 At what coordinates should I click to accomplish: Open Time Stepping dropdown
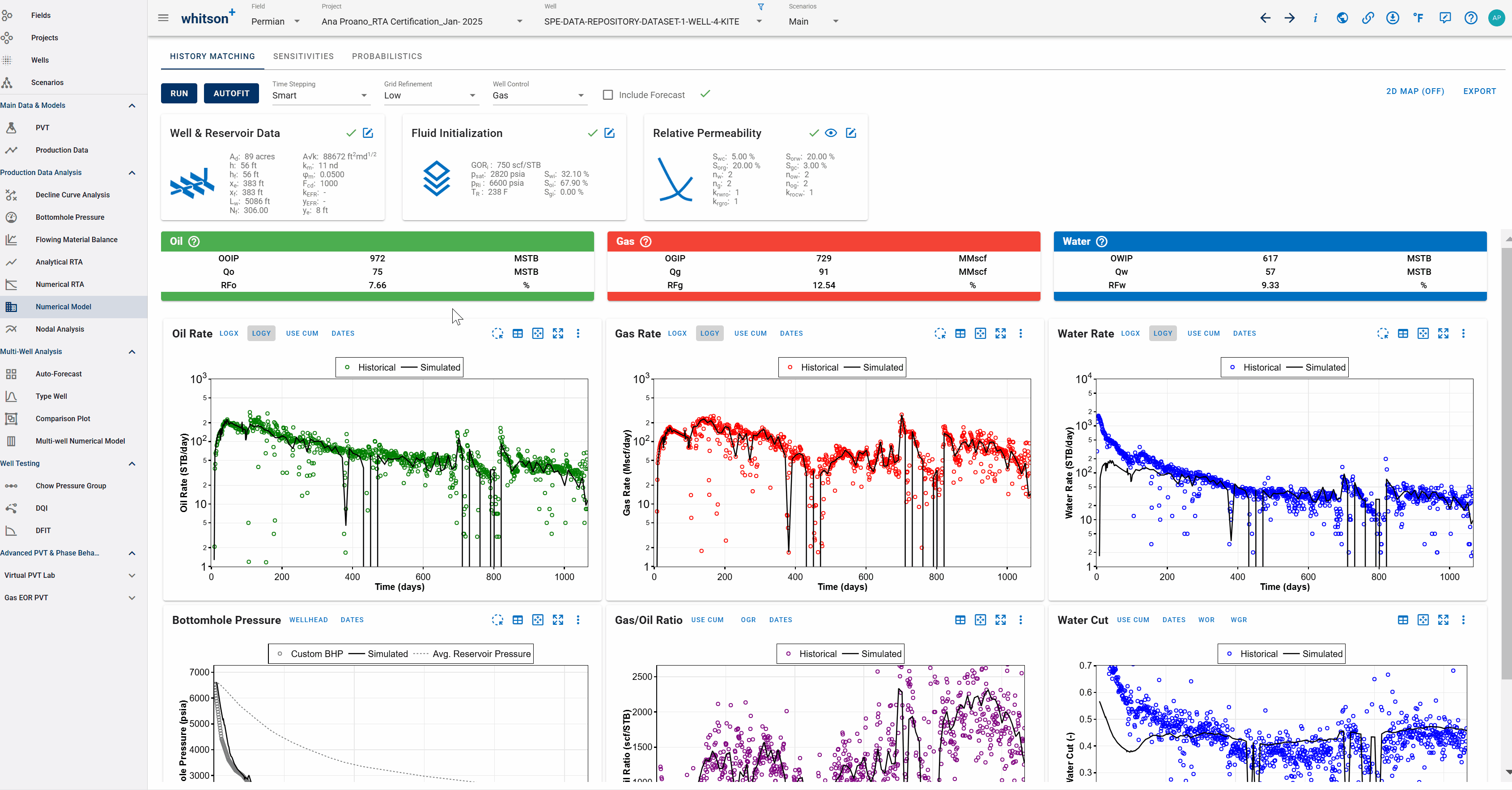point(320,95)
